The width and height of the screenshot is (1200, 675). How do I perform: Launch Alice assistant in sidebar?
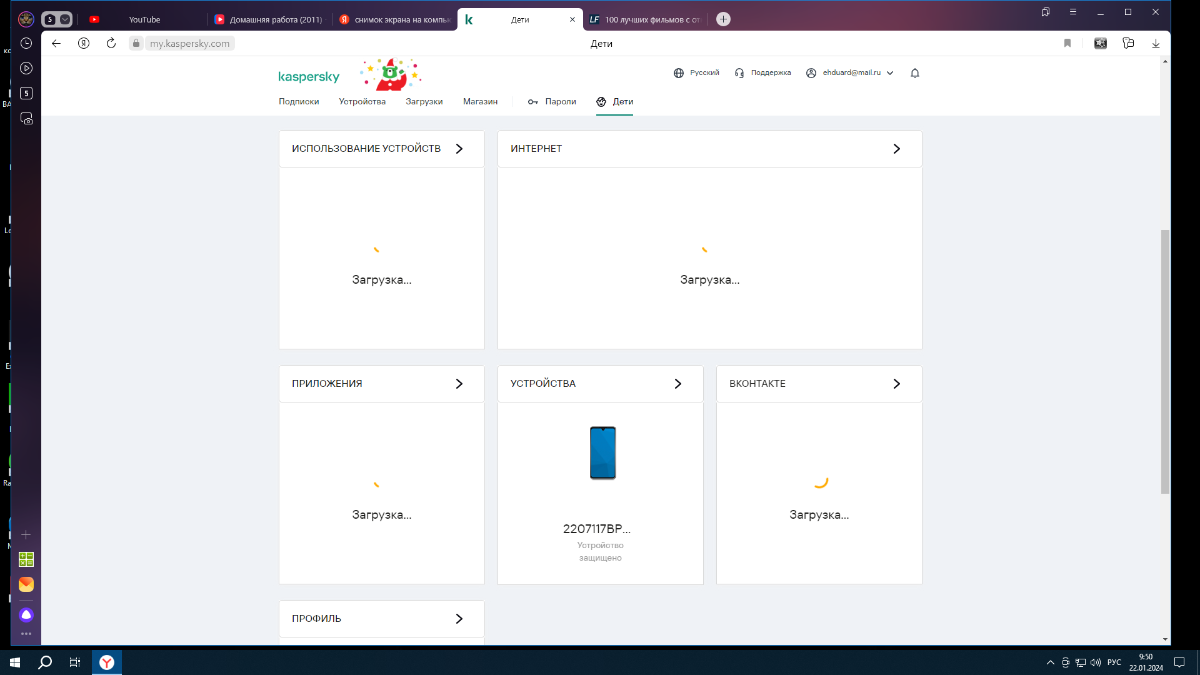tap(26, 614)
